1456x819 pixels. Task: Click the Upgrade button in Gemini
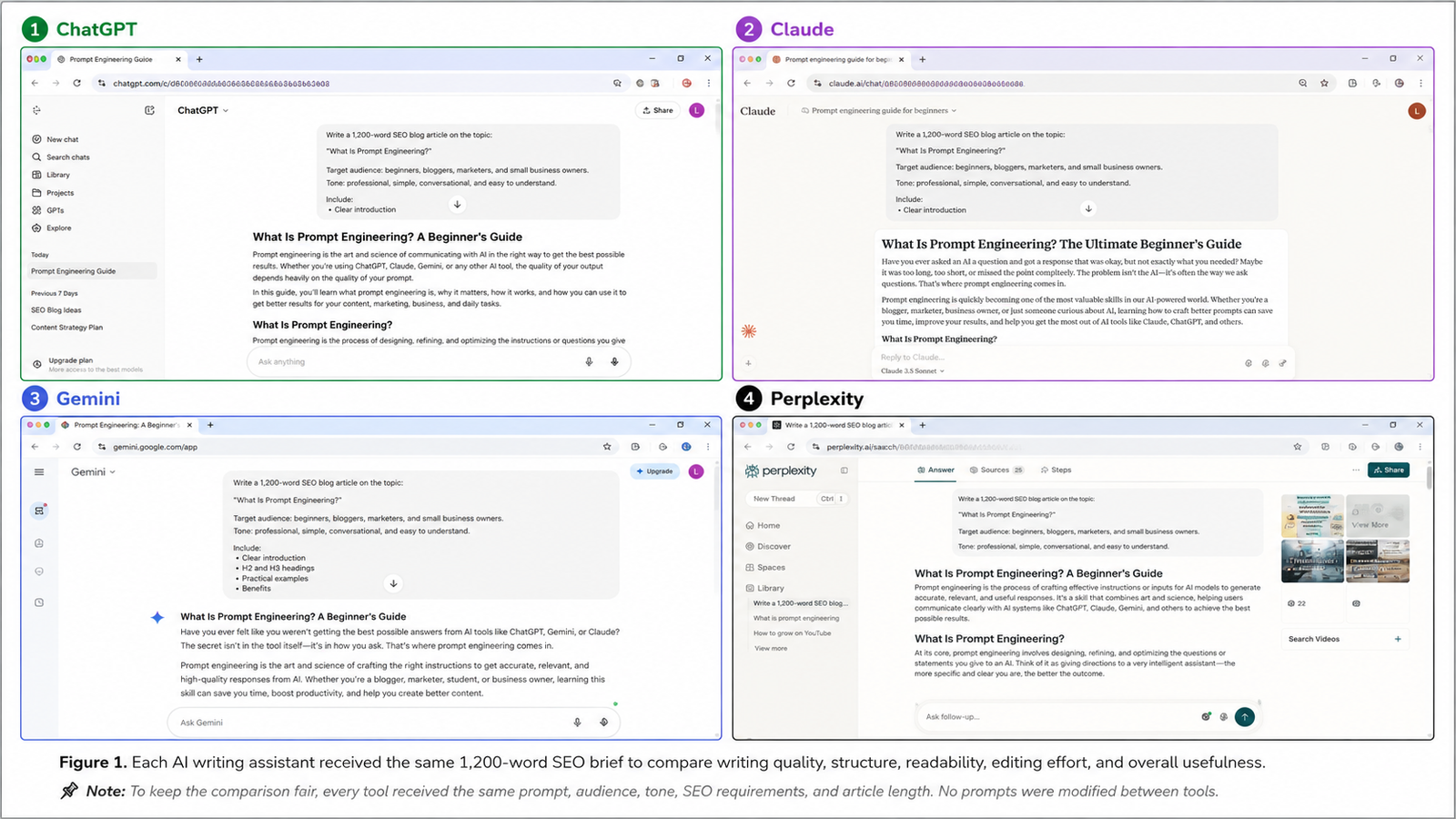(655, 471)
